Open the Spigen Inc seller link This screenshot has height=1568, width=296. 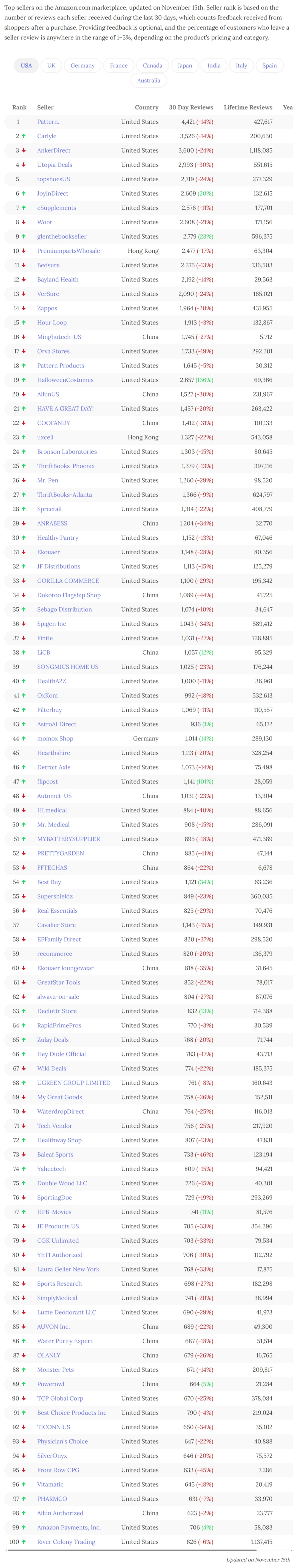click(x=52, y=624)
